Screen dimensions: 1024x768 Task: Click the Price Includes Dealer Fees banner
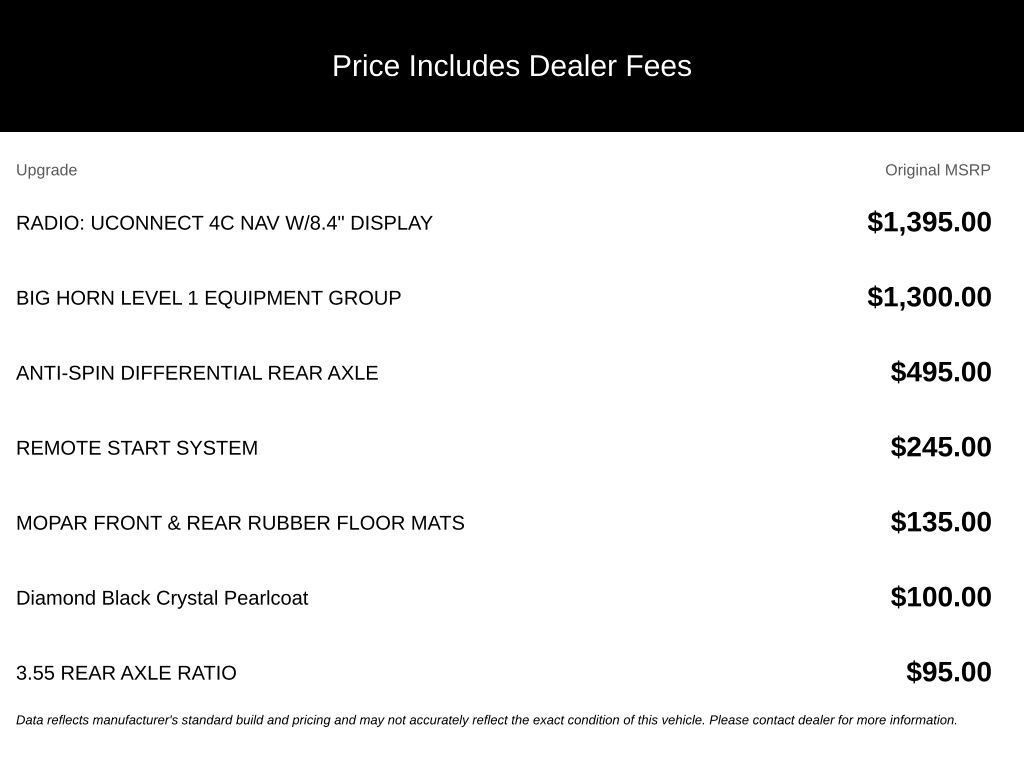pos(512,66)
